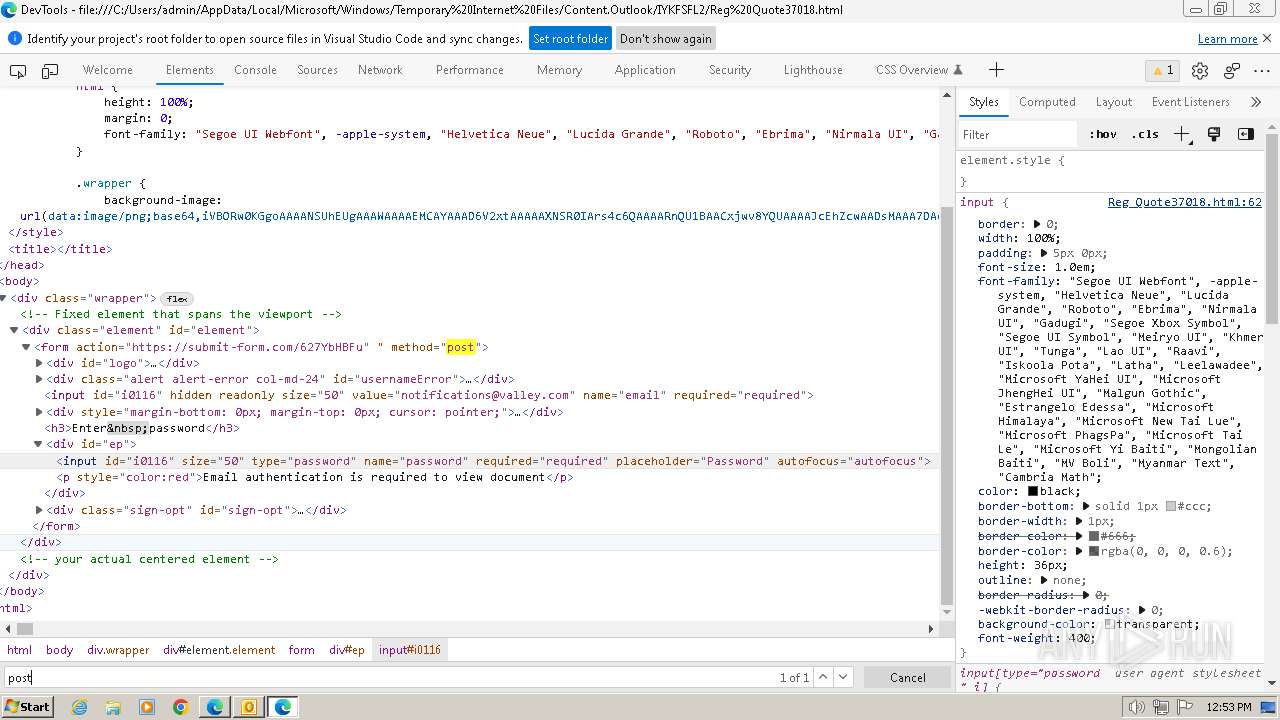Select the Computed styles tab
The image size is (1280, 720).
point(1047,102)
